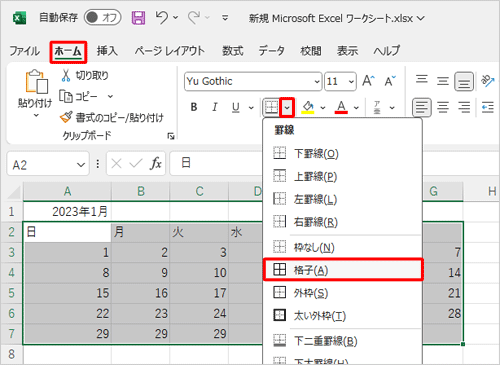Toggle the 自動保存 switch

[x=102, y=17]
